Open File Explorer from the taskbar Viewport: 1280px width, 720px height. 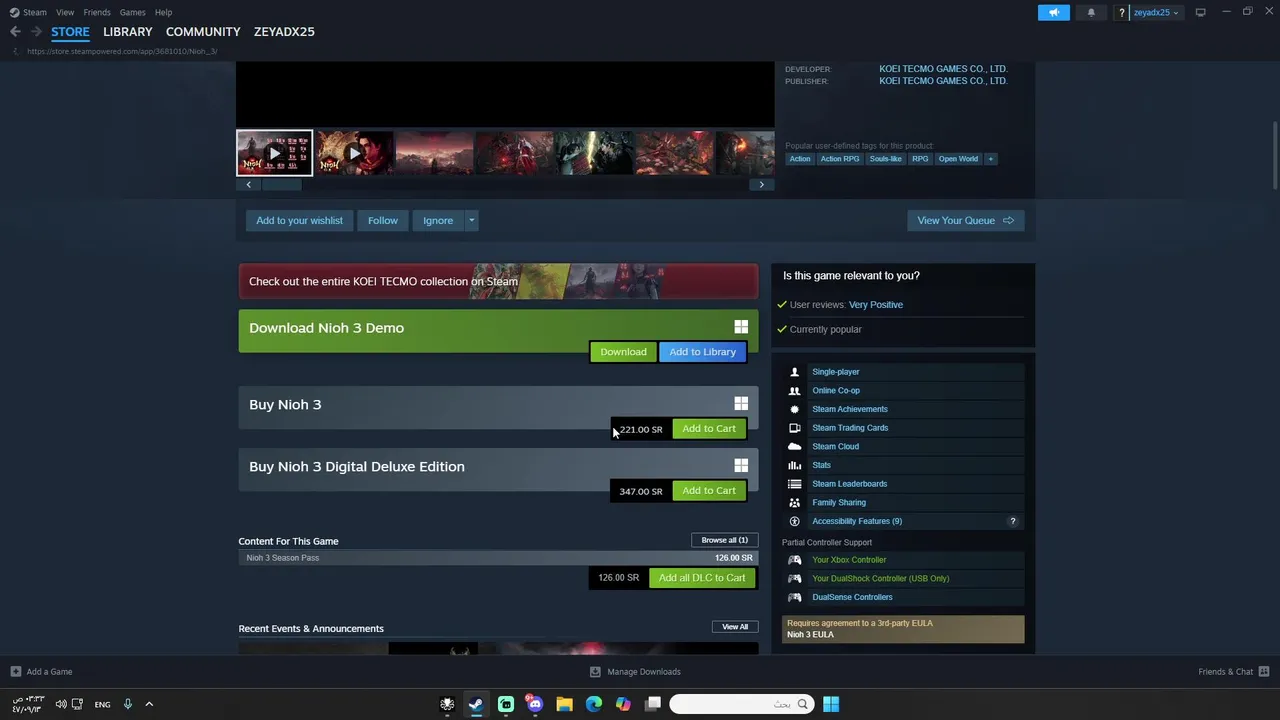tap(564, 704)
